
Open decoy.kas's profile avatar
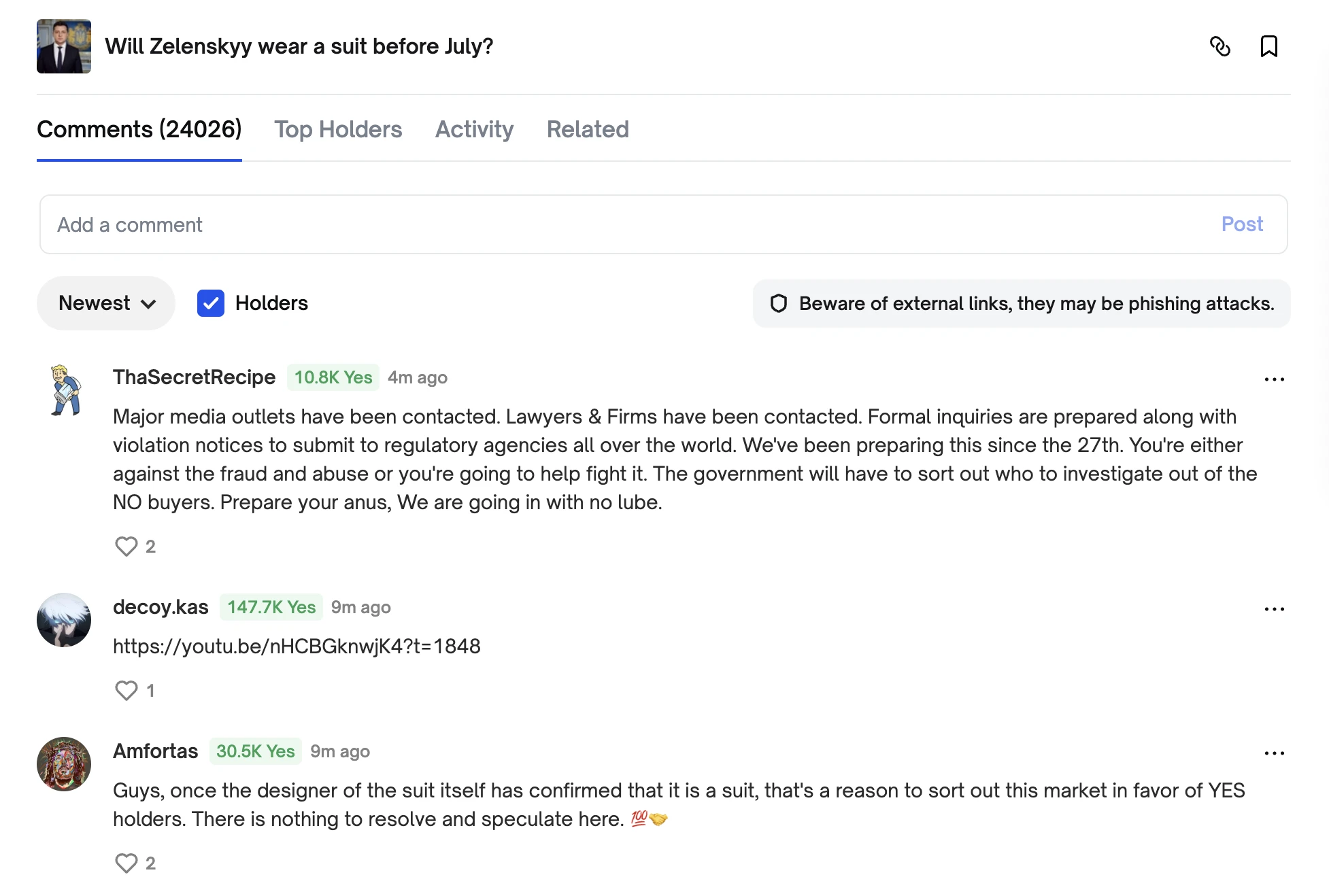click(x=64, y=620)
